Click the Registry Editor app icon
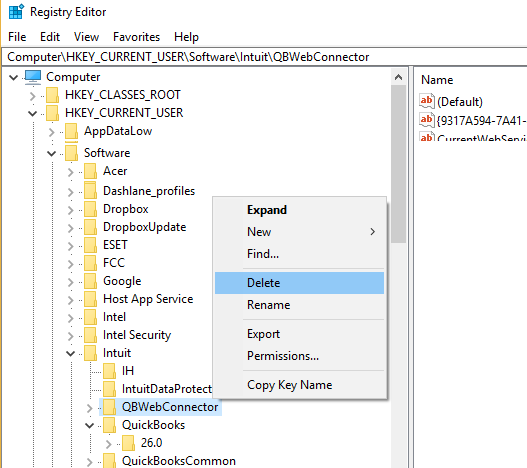Screen dimensions: 527x468 pos(16,11)
